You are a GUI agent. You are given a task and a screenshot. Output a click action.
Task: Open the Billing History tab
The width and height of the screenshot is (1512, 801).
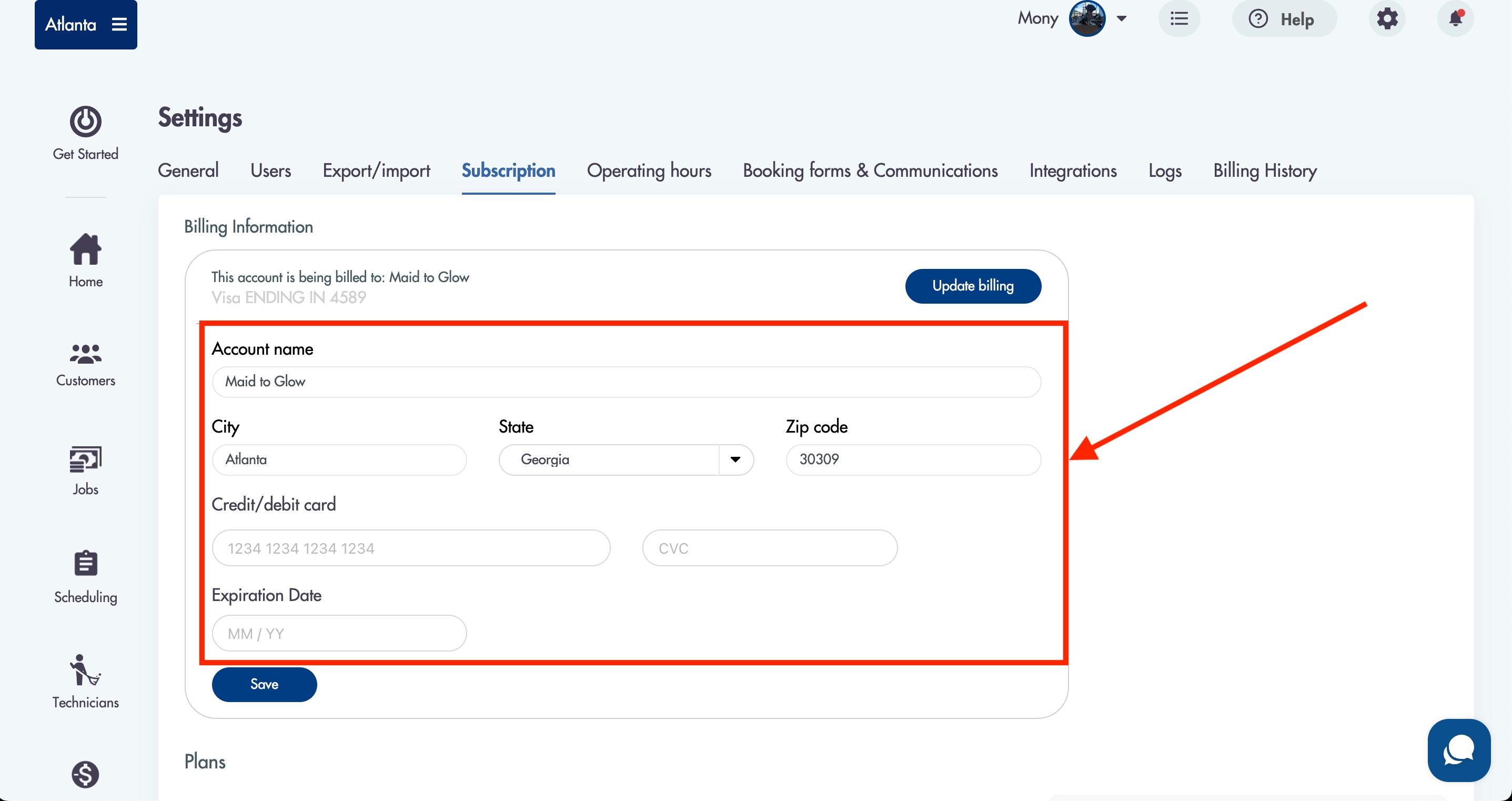1265,171
